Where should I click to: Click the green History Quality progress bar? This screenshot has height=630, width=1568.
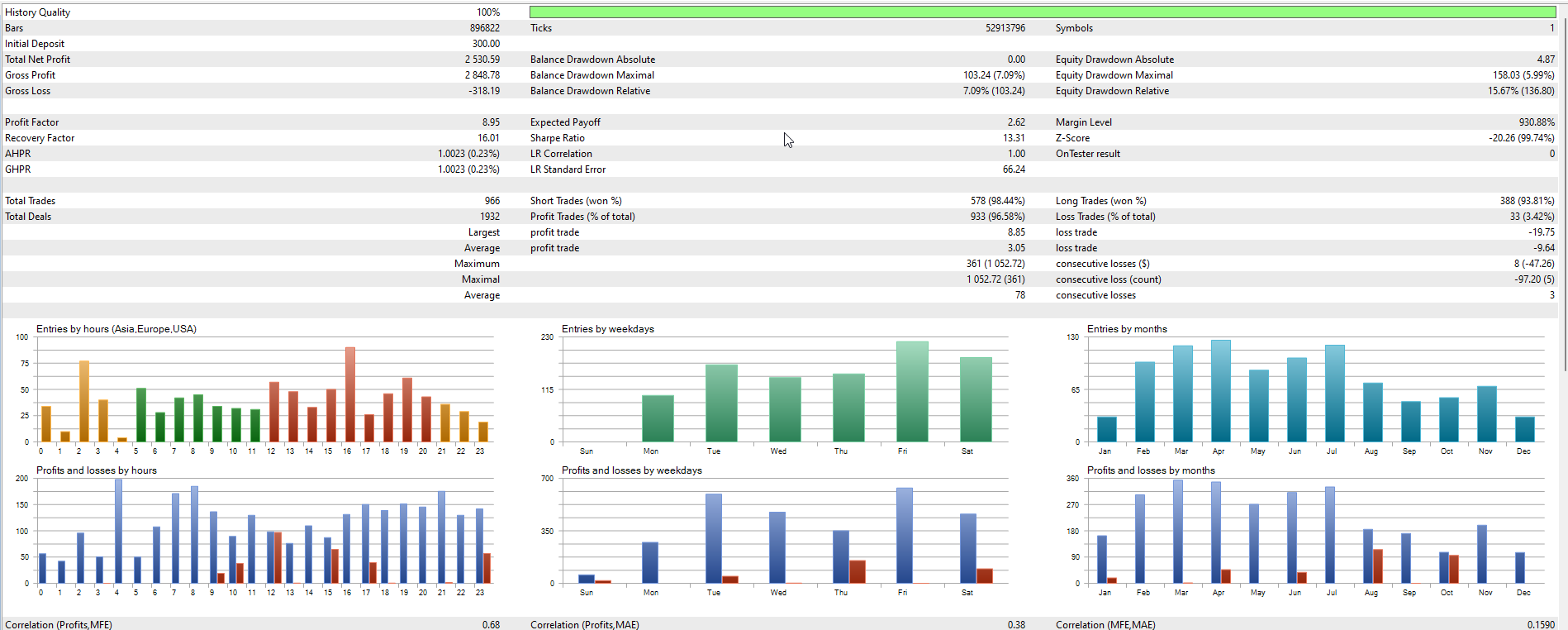[1043, 12]
